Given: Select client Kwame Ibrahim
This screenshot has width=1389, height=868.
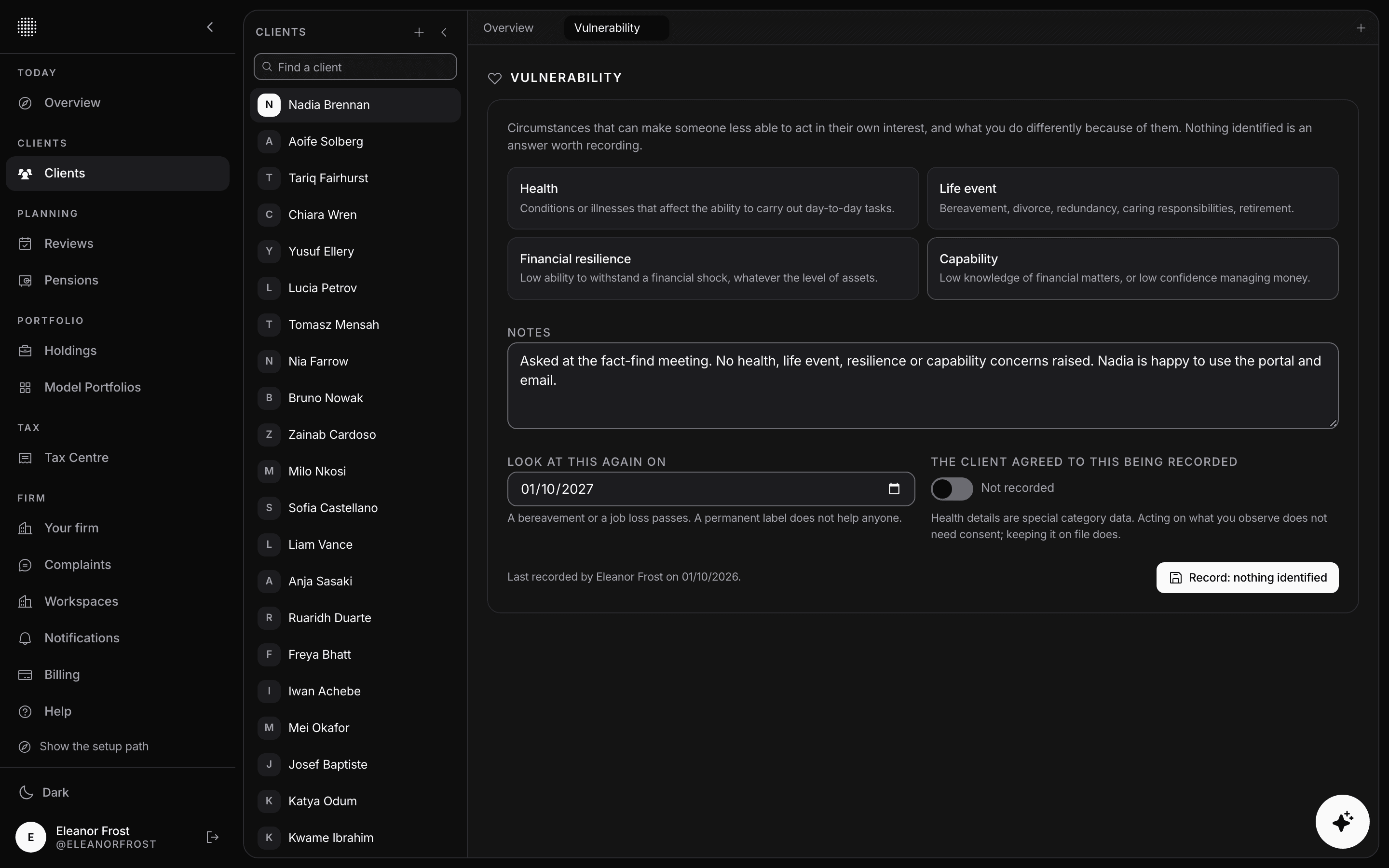Looking at the screenshot, I should point(355,838).
